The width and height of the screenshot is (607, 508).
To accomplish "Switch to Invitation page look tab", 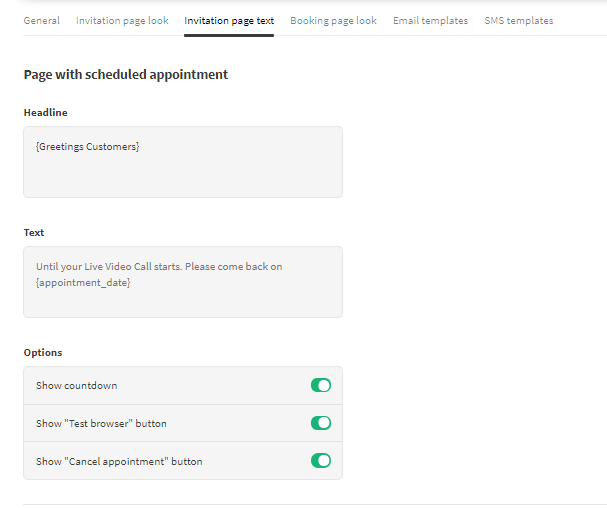I will (122, 20).
